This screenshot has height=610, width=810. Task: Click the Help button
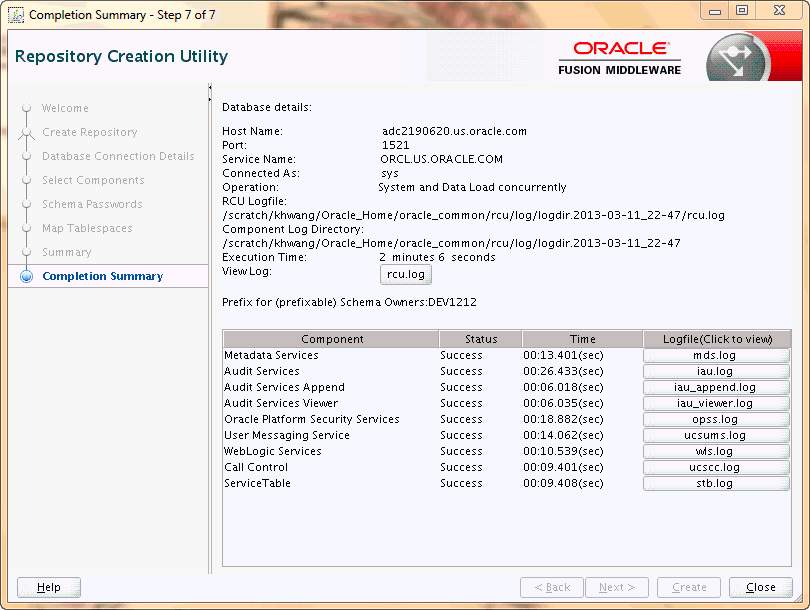(49, 587)
